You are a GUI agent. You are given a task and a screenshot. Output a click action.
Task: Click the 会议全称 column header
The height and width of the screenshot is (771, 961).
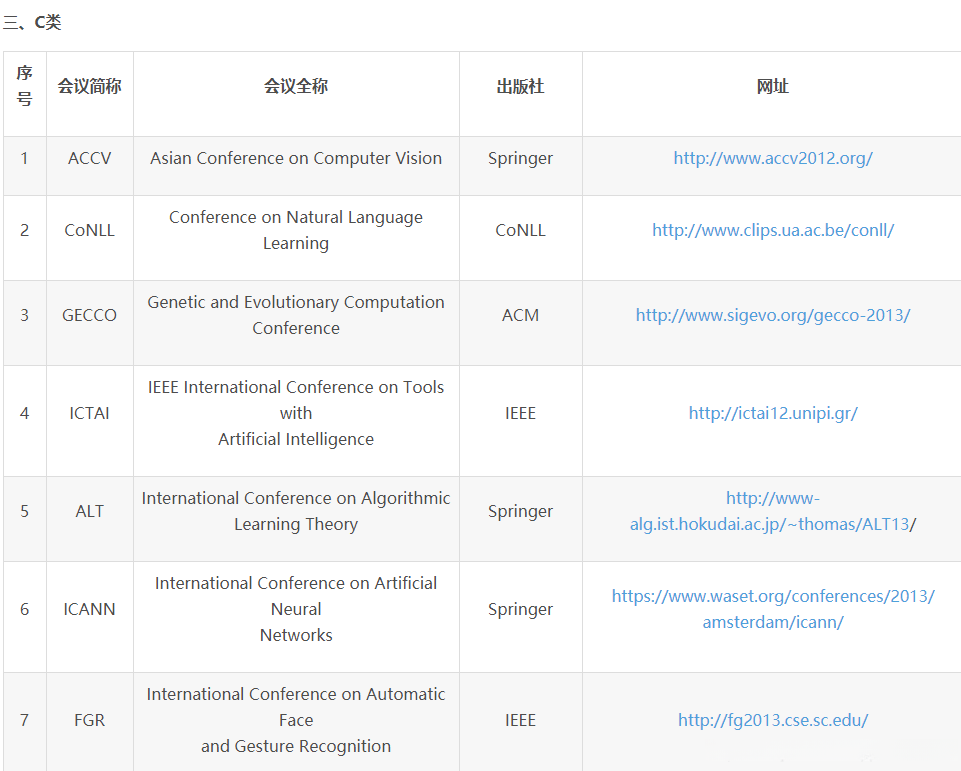pos(295,87)
